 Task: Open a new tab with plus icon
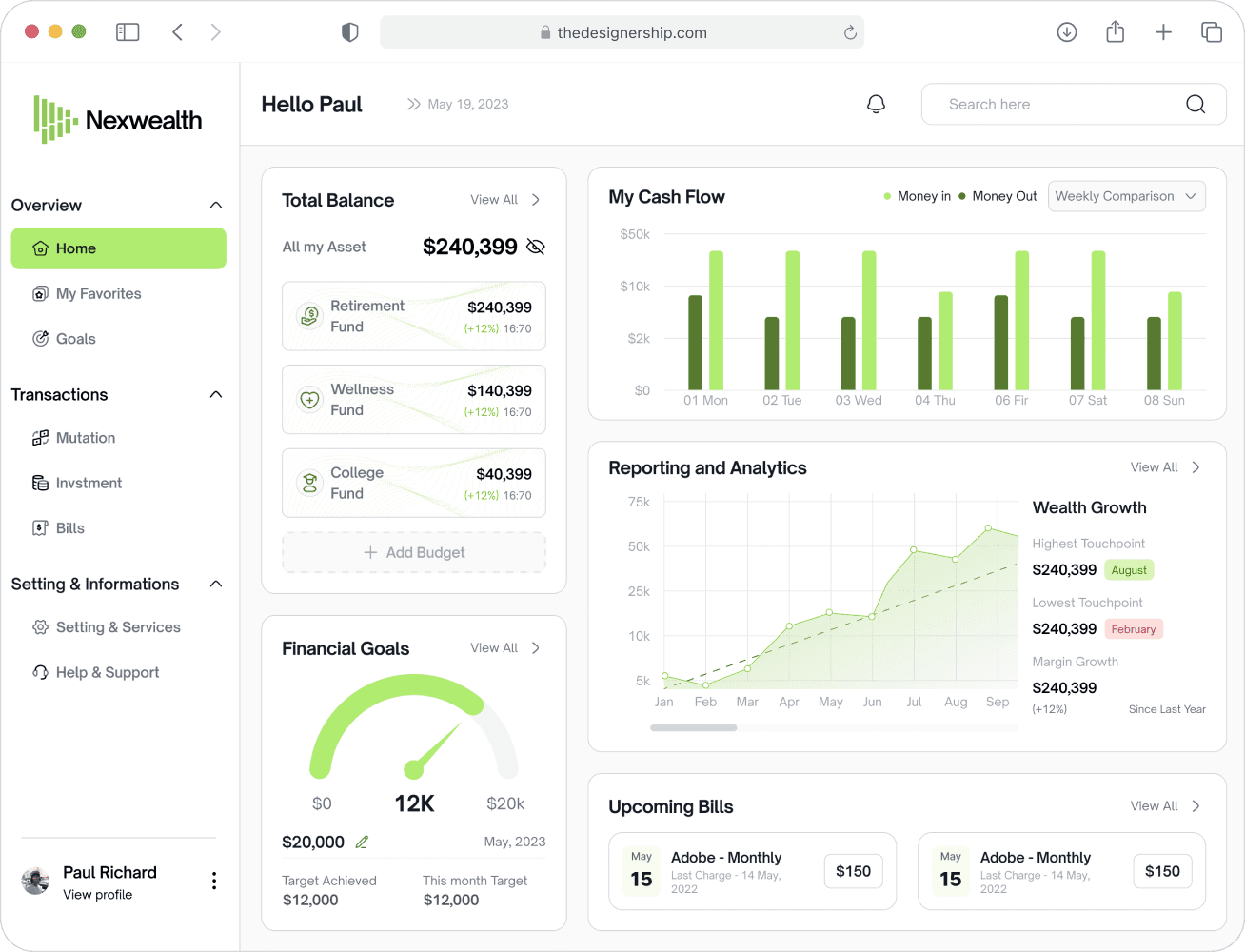point(1163,32)
